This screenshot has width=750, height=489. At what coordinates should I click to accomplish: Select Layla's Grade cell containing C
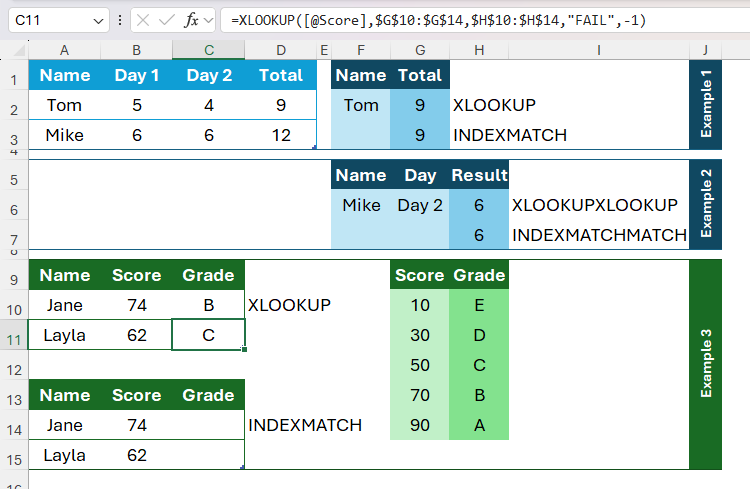pos(208,335)
